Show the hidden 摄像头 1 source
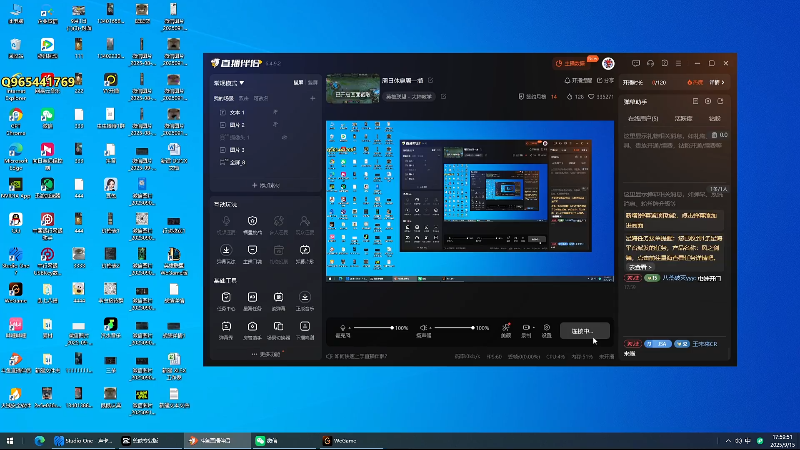The image size is (800, 450). [284, 137]
